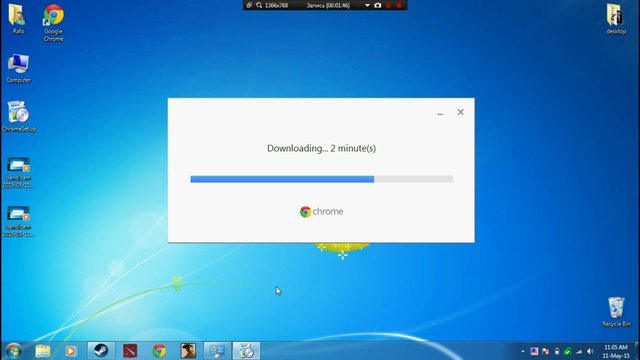Screen dimensions: 640x360
Task: Open the Google Chrome desktop shortcut
Action: click(x=53, y=23)
